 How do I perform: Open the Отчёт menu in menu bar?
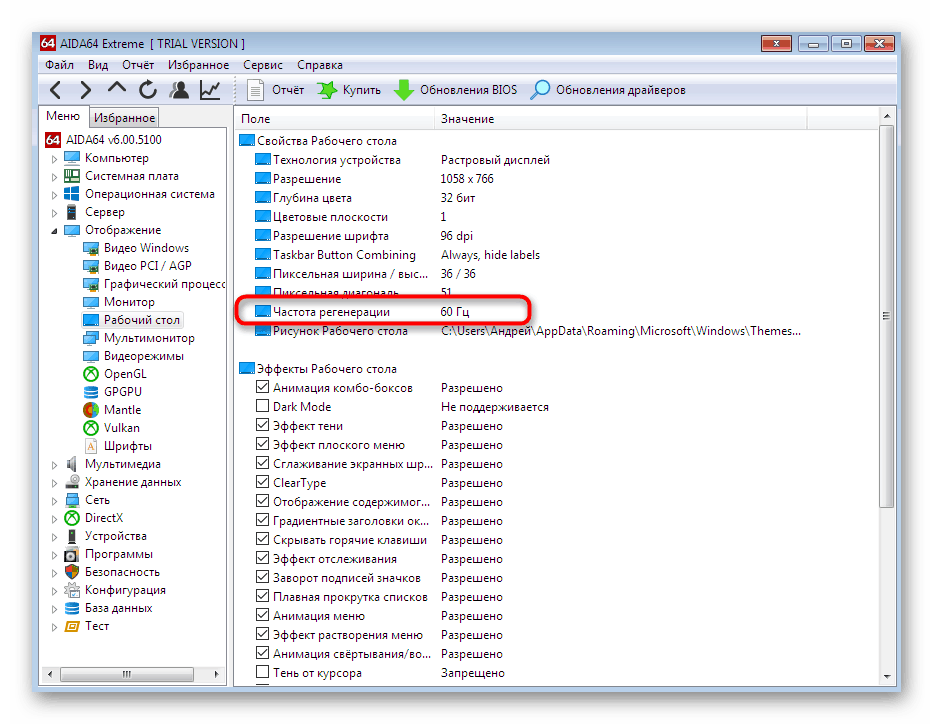(x=138, y=65)
